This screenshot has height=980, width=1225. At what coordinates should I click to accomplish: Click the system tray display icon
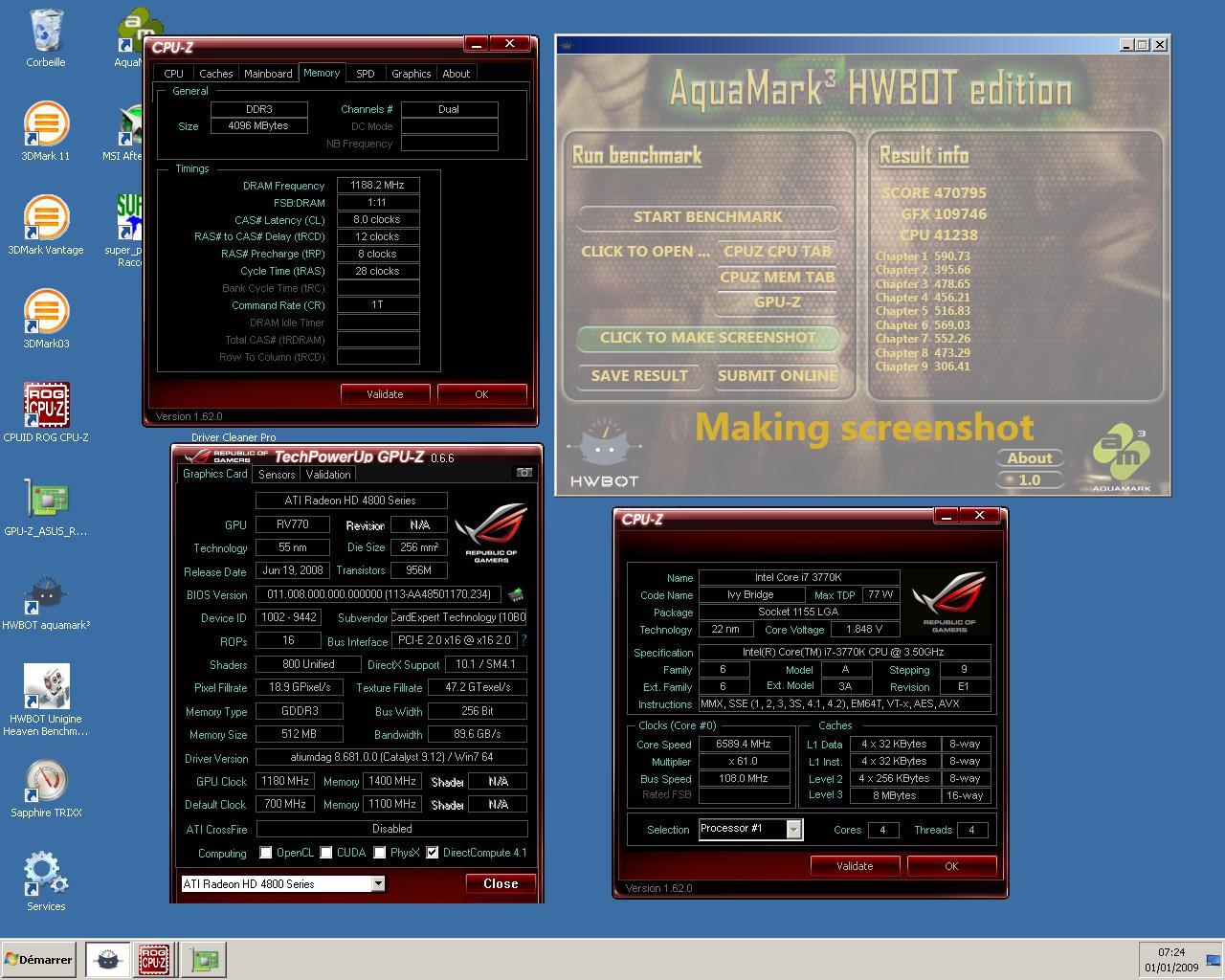tap(1213, 960)
